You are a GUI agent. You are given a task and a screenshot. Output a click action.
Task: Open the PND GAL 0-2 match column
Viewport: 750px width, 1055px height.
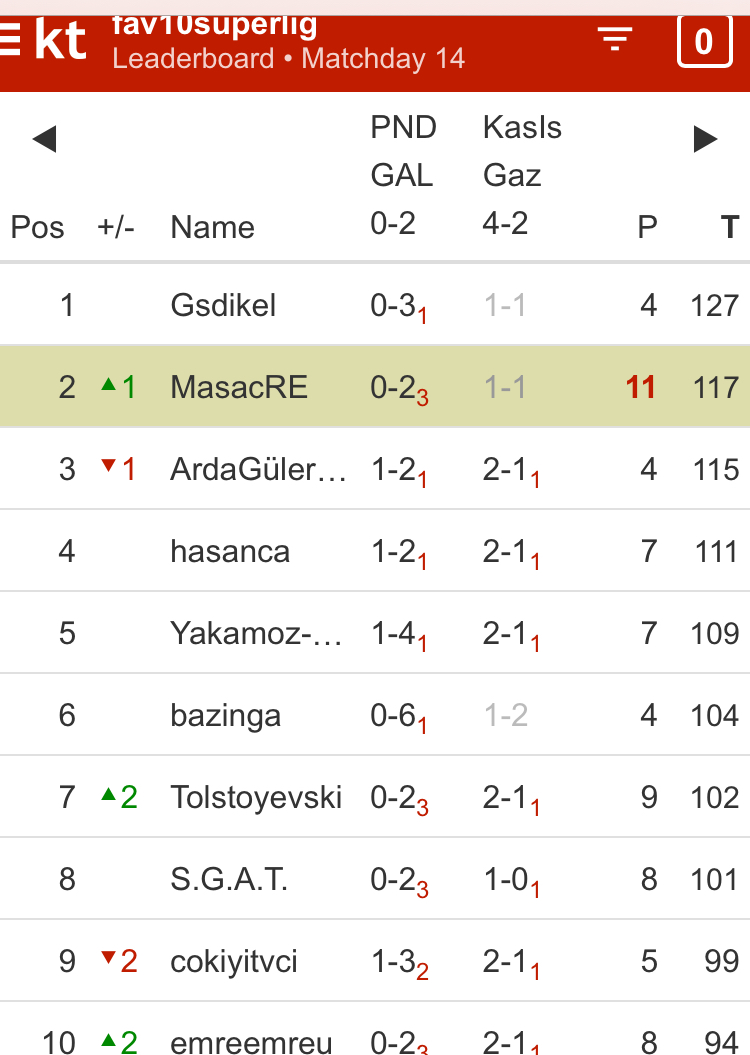(403, 175)
